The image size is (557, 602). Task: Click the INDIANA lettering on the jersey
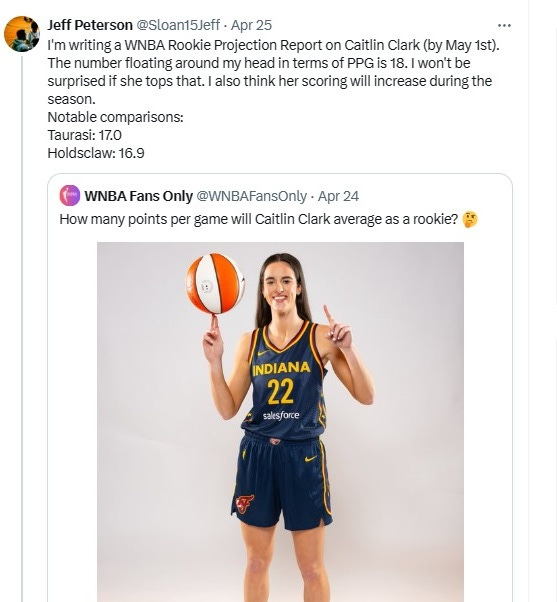point(281,368)
